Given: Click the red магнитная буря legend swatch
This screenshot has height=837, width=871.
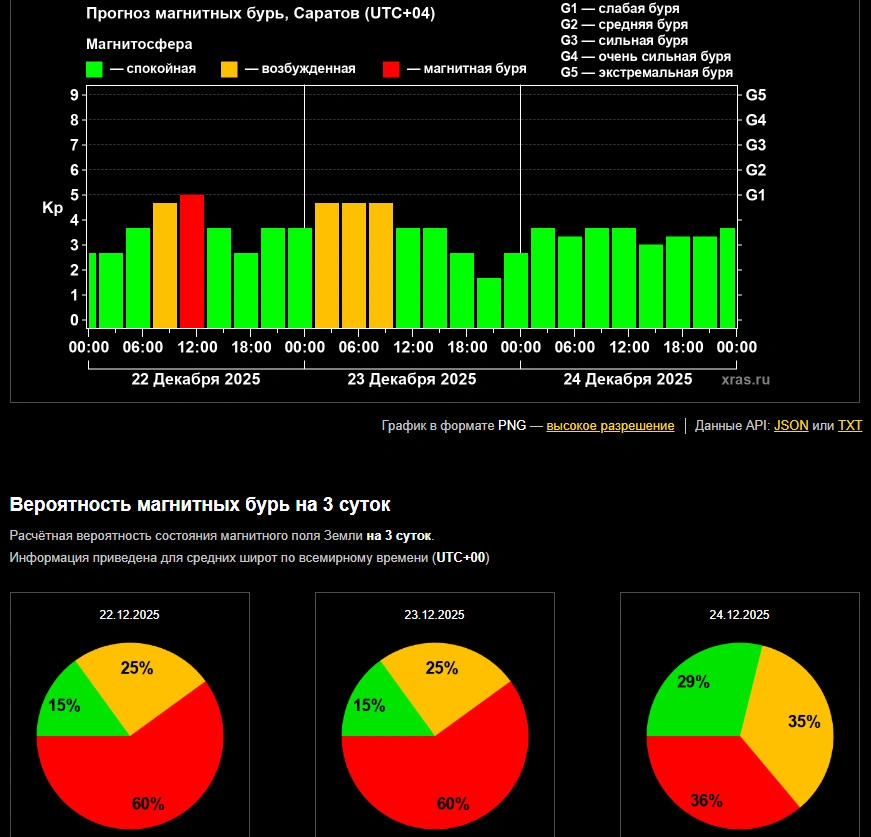Looking at the screenshot, I should (x=391, y=69).
